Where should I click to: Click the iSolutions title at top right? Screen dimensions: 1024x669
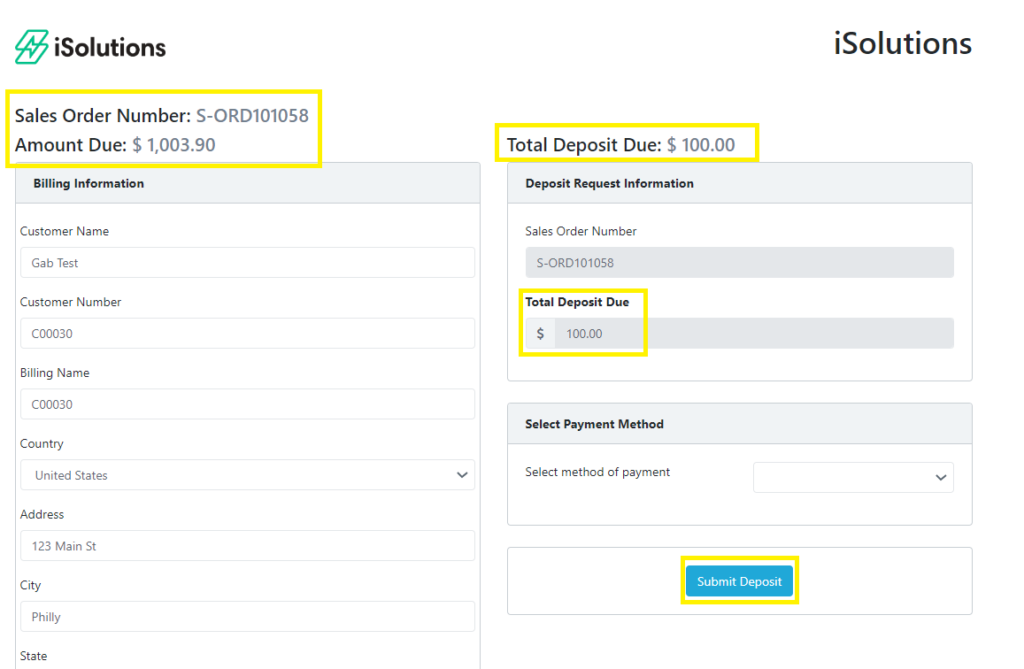902,44
